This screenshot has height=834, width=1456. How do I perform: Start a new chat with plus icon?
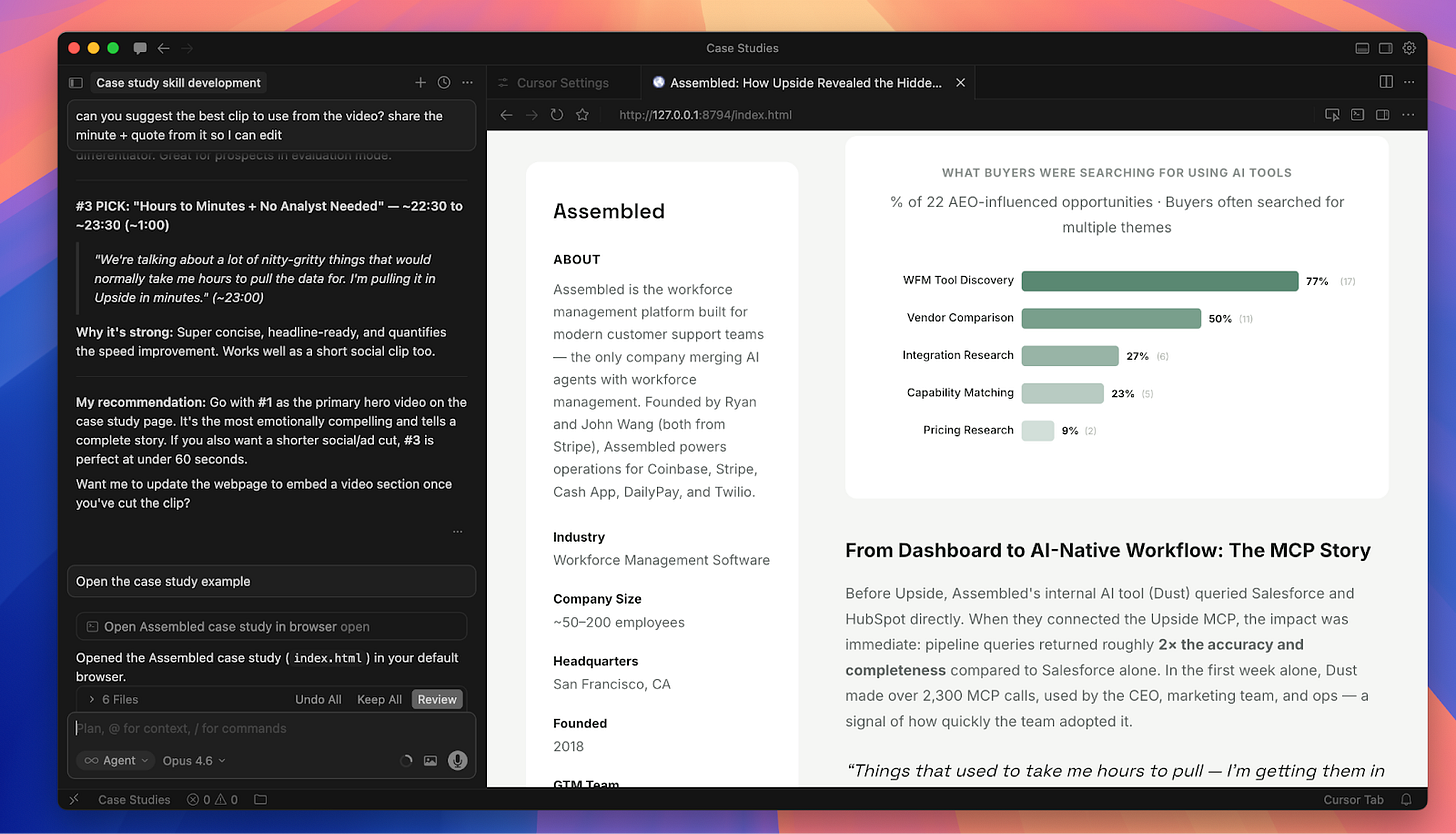click(x=420, y=83)
